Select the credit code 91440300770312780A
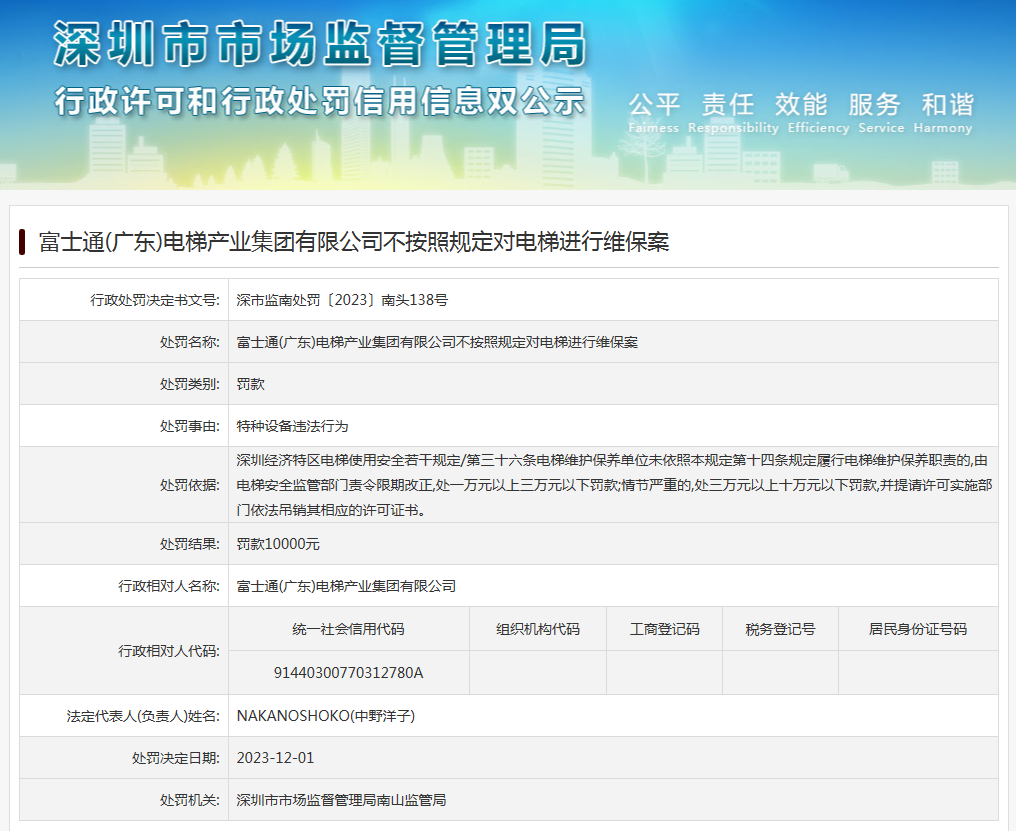Viewport: 1016px width, 831px height. point(349,673)
